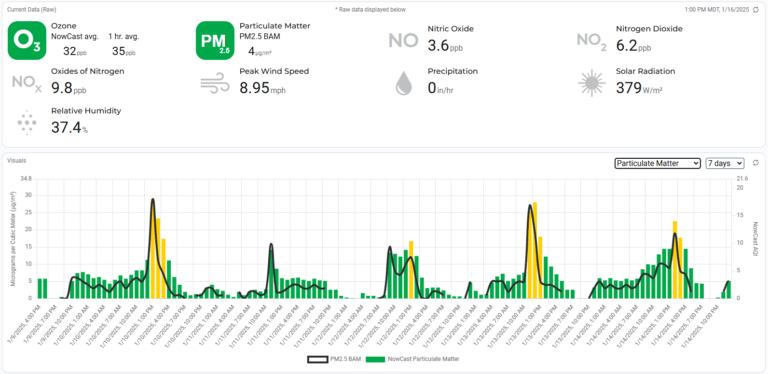Click the NOx Oxides of Nitrogen icon
The image size is (768, 374).
[x=27, y=84]
